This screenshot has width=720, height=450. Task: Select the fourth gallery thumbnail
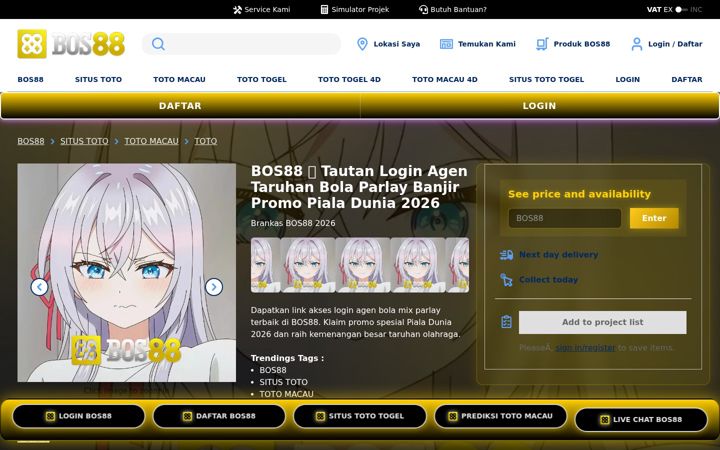418,265
